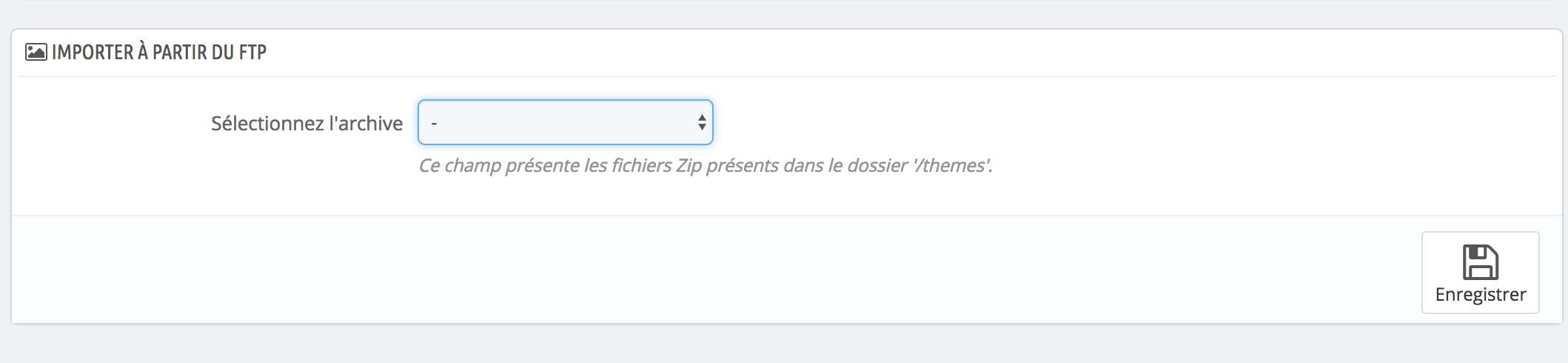This screenshot has width=1568, height=363.
Task: Open the archive selection dropdown
Action: (565, 122)
